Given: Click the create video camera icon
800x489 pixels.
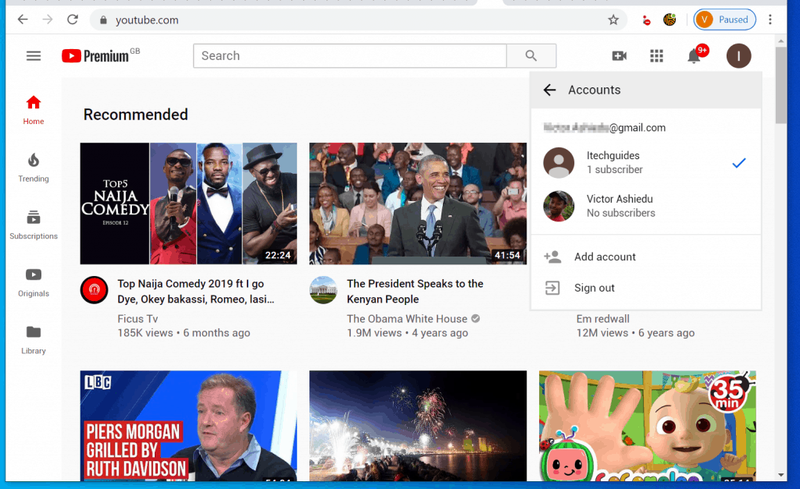Looking at the screenshot, I should [619, 56].
